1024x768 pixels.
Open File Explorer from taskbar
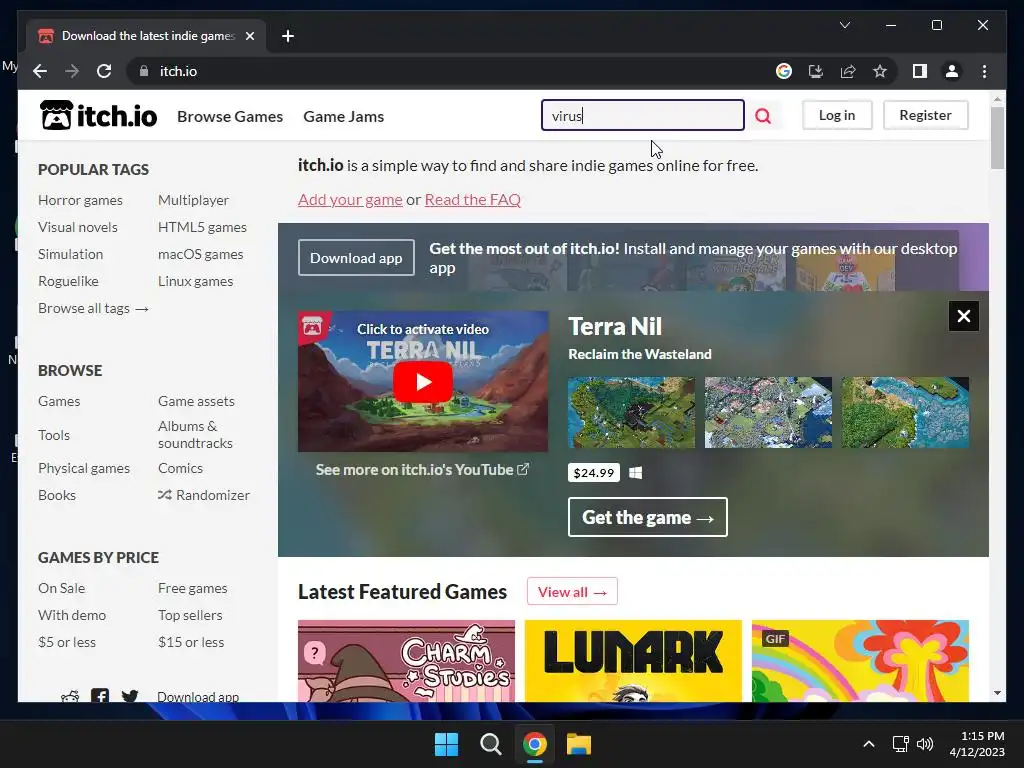pos(579,744)
